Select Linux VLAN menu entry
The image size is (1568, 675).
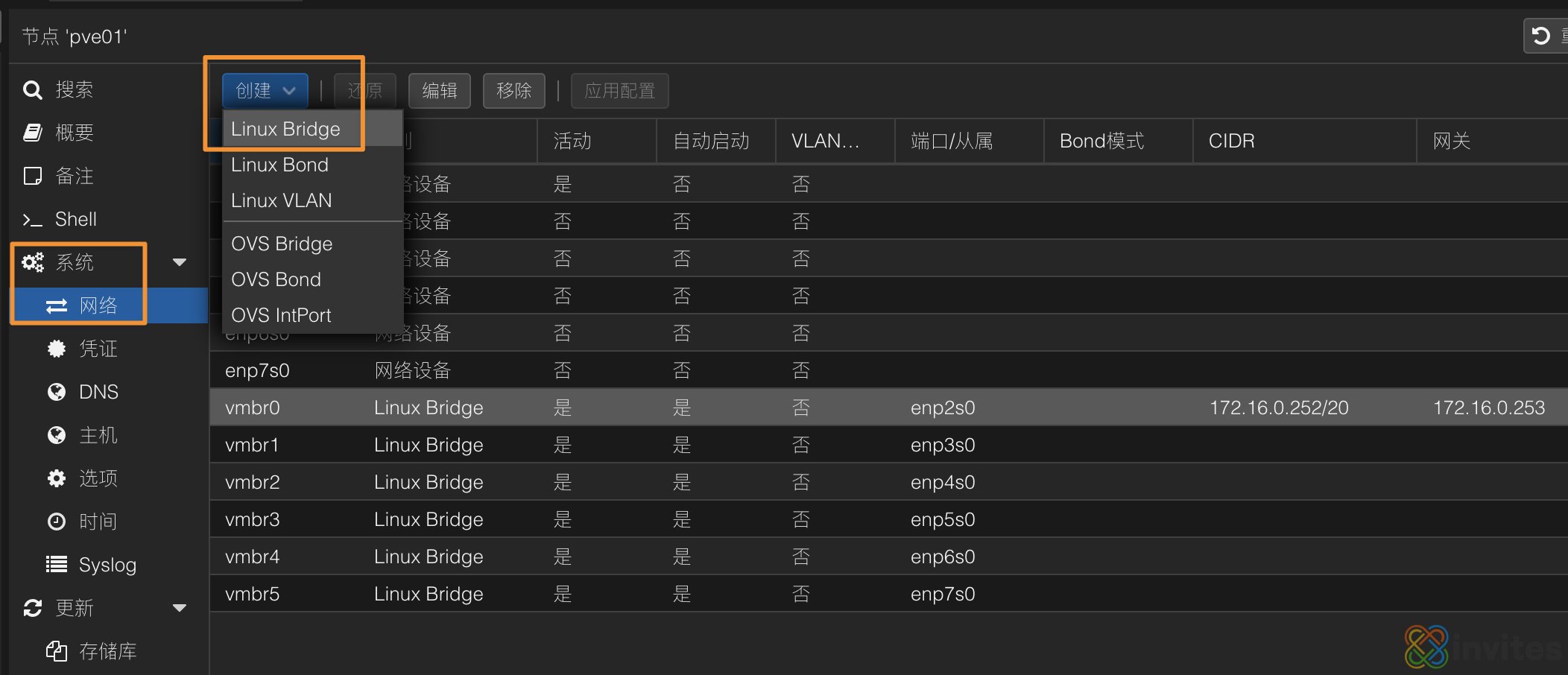coord(281,200)
